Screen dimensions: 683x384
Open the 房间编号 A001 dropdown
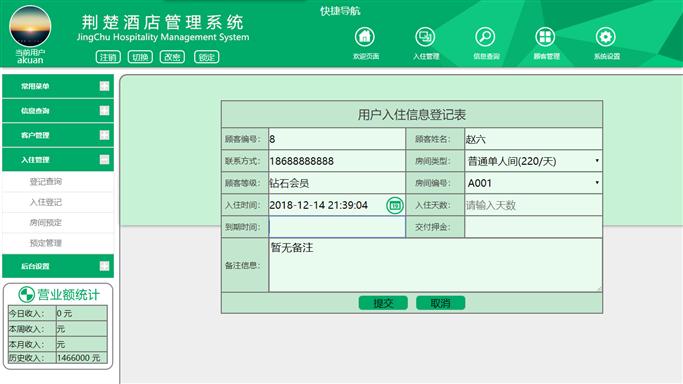pyautogui.click(x=534, y=183)
